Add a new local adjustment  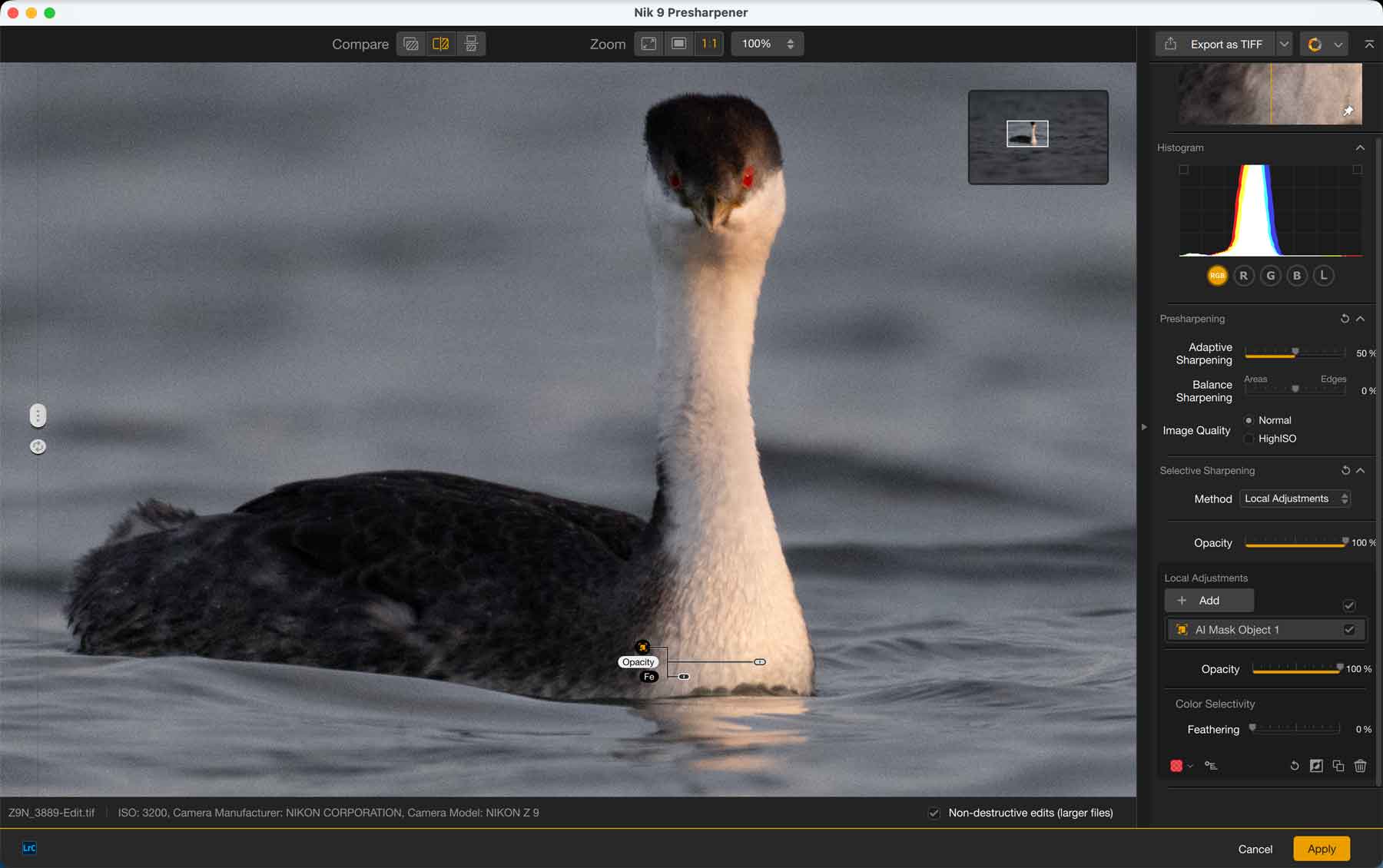click(x=1209, y=601)
